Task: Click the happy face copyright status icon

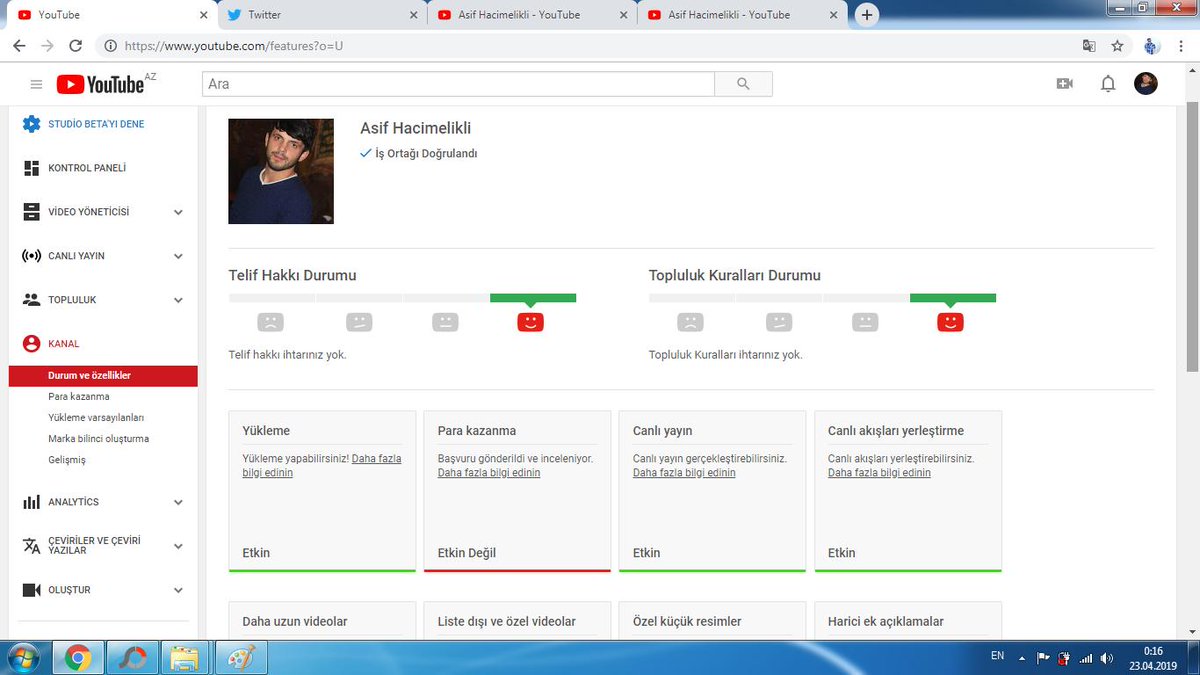Action: (530, 321)
